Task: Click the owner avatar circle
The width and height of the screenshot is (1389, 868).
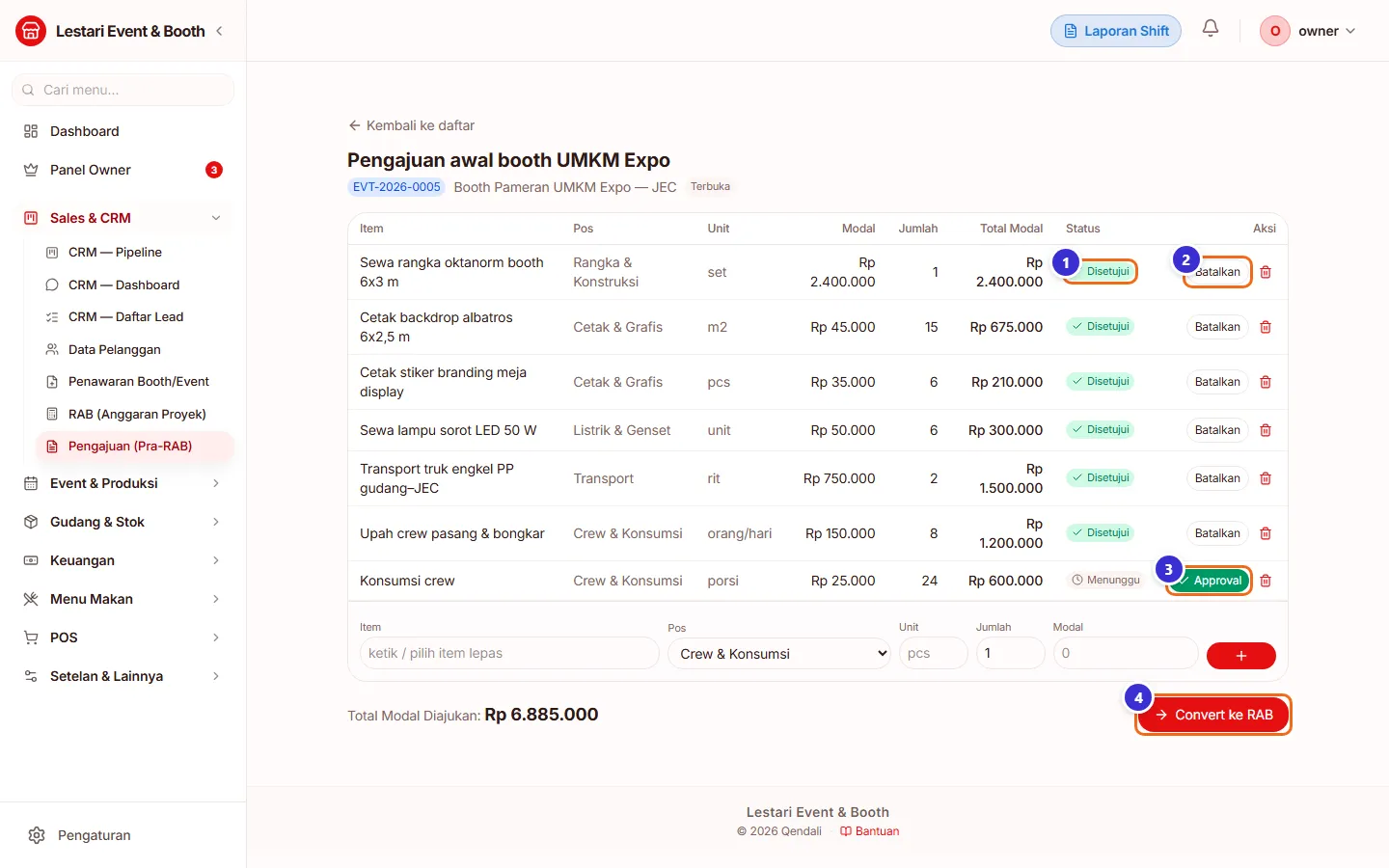Action: point(1275,31)
